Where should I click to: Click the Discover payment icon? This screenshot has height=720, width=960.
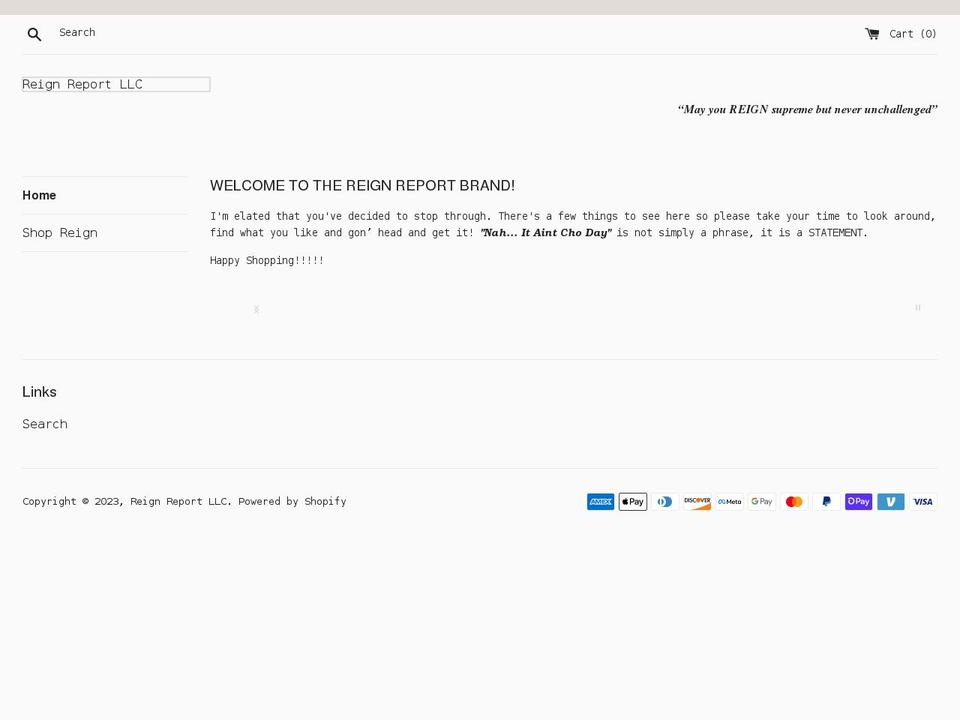697,501
